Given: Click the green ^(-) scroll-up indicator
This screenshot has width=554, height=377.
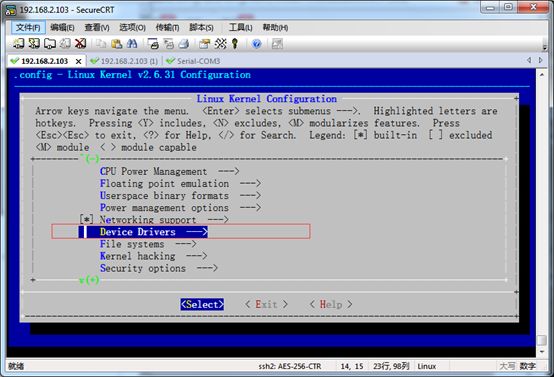Looking at the screenshot, I should (x=90, y=158).
